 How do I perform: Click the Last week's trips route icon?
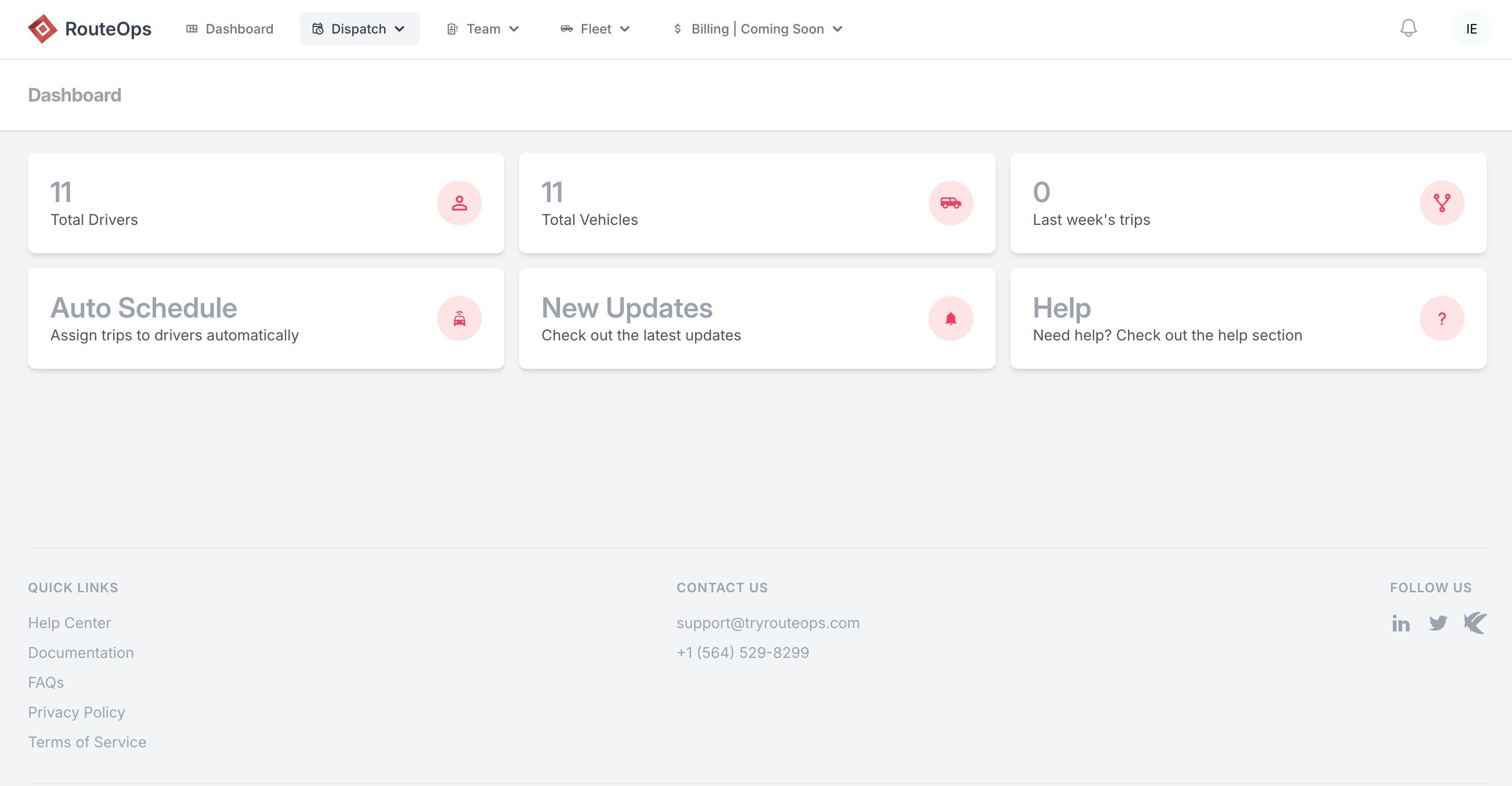[1442, 203]
